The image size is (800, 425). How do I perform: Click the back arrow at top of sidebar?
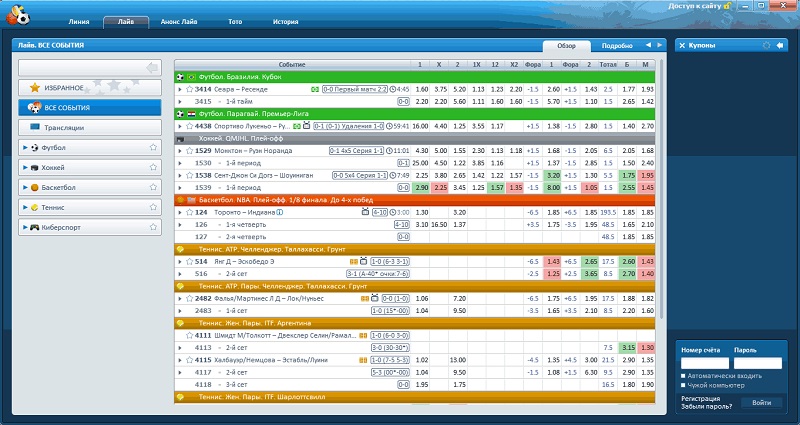(152, 67)
